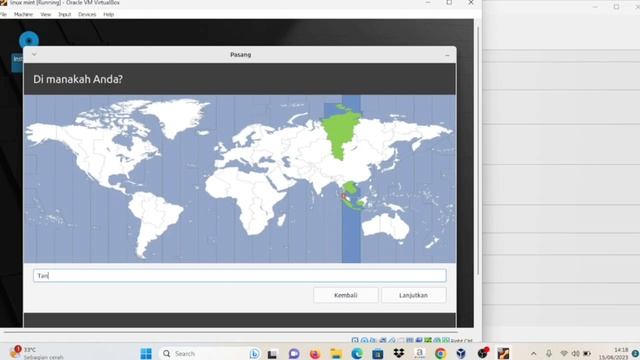This screenshot has height=360, width=640.
Task: Open the Help menu in VirtualBox
Action: pyautogui.click(x=109, y=14)
